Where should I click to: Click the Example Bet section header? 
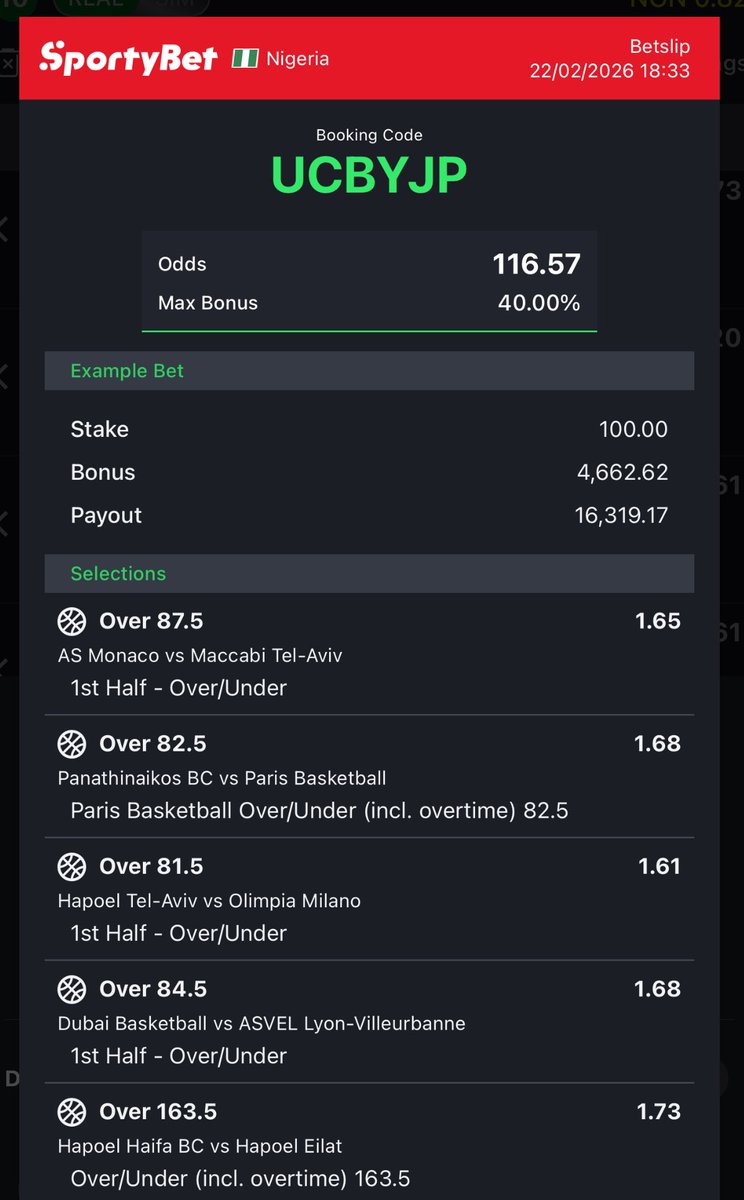coord(127,371)
